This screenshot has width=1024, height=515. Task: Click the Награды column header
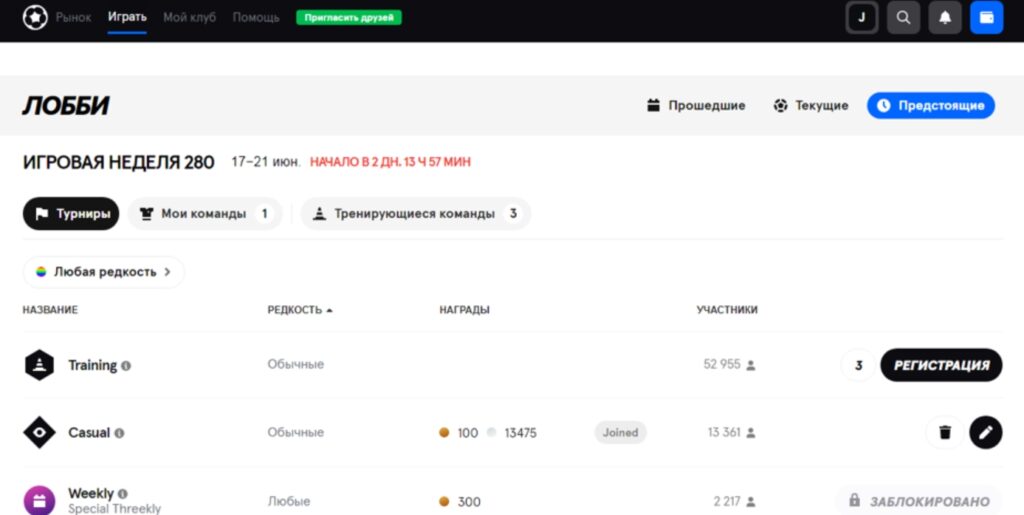pyautogui.click(x=464, y=310)
